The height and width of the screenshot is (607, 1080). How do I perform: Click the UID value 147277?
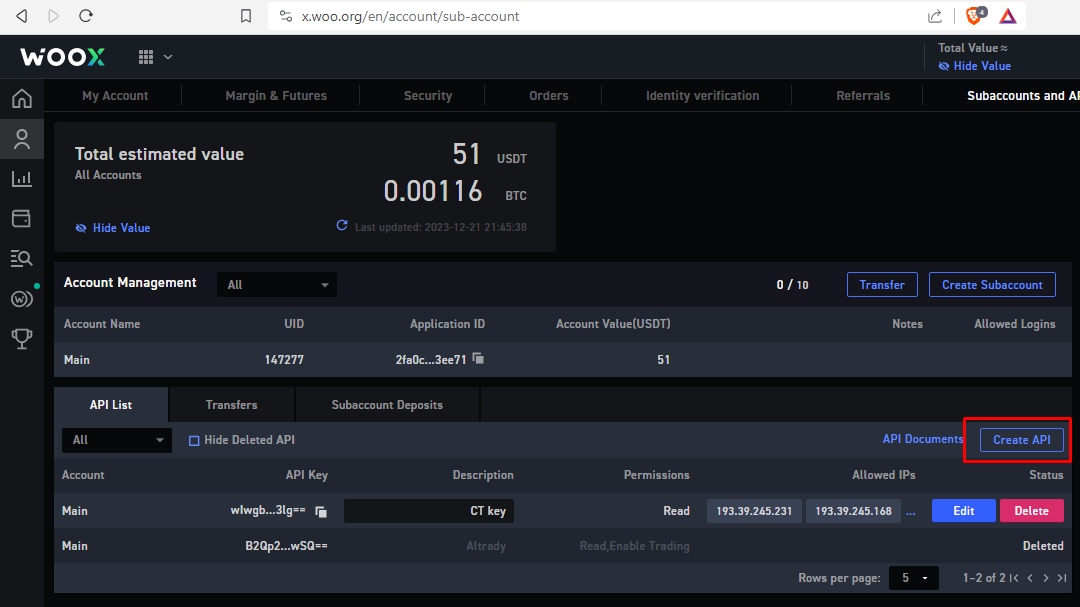click(284, 360)
